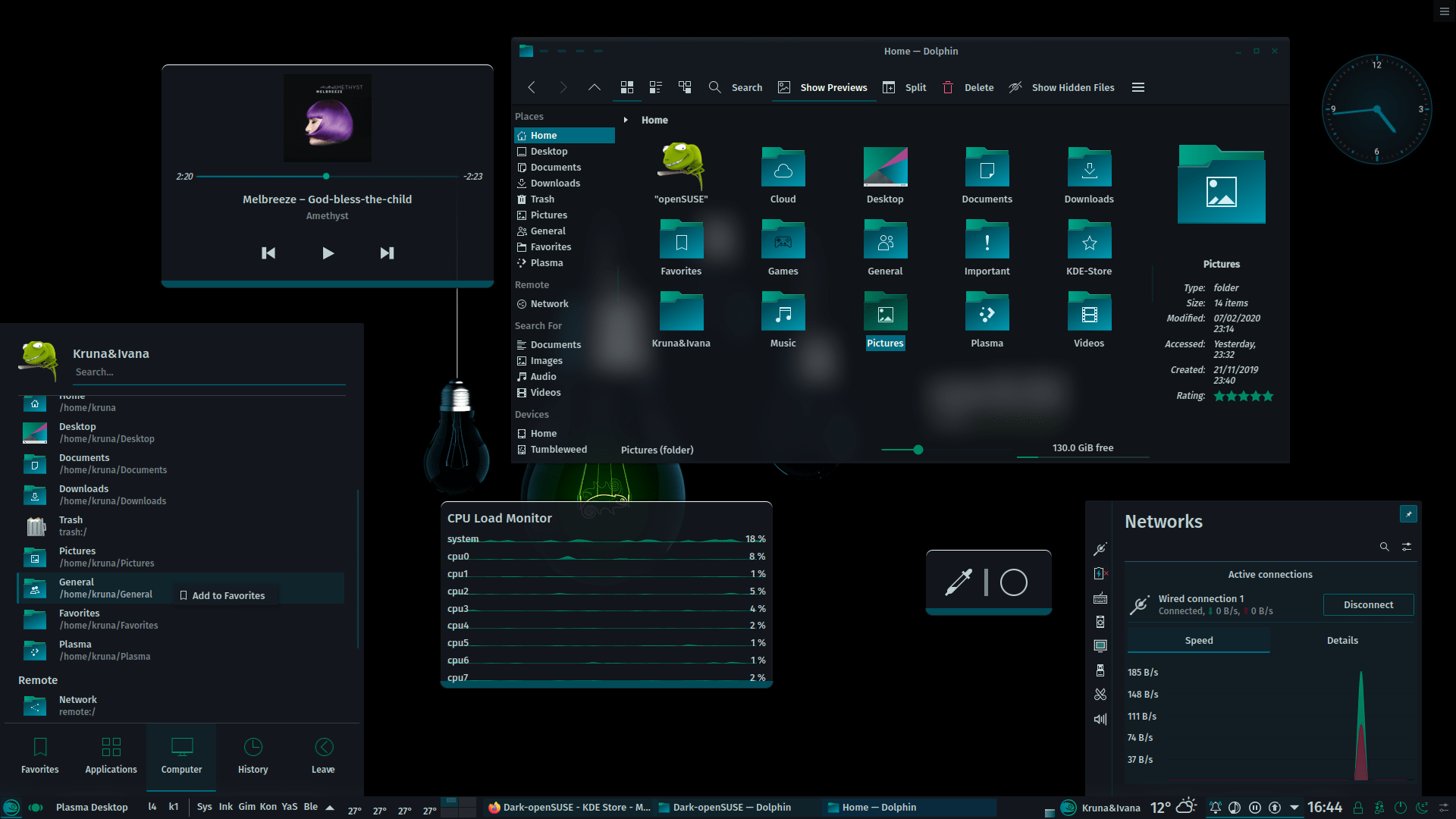Unpin the Networks widget pushpin
The height and width of the screenshot is (819, 1456).
click(1408, 513)
